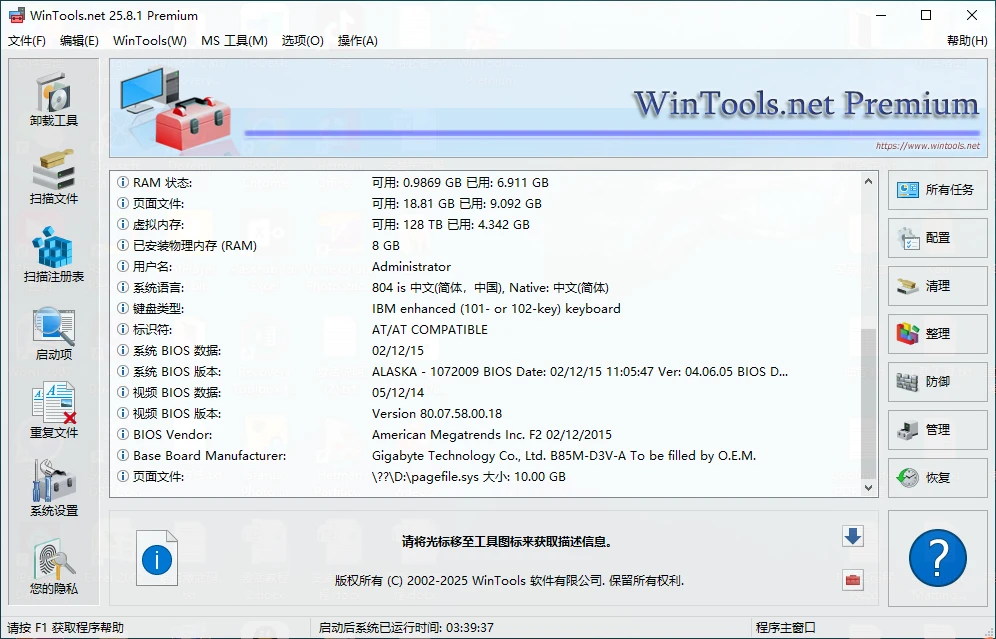Screen dimensions: 996x639
Task: Click the scrollbar down arrow in info list
Action: 868,489
